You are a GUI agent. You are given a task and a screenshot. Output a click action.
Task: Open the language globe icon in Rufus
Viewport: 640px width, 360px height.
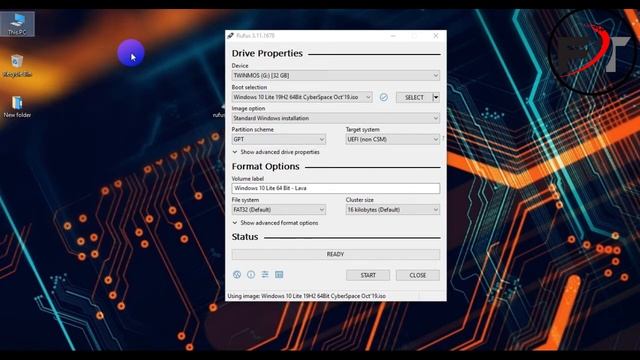click(x=237, y=275)
